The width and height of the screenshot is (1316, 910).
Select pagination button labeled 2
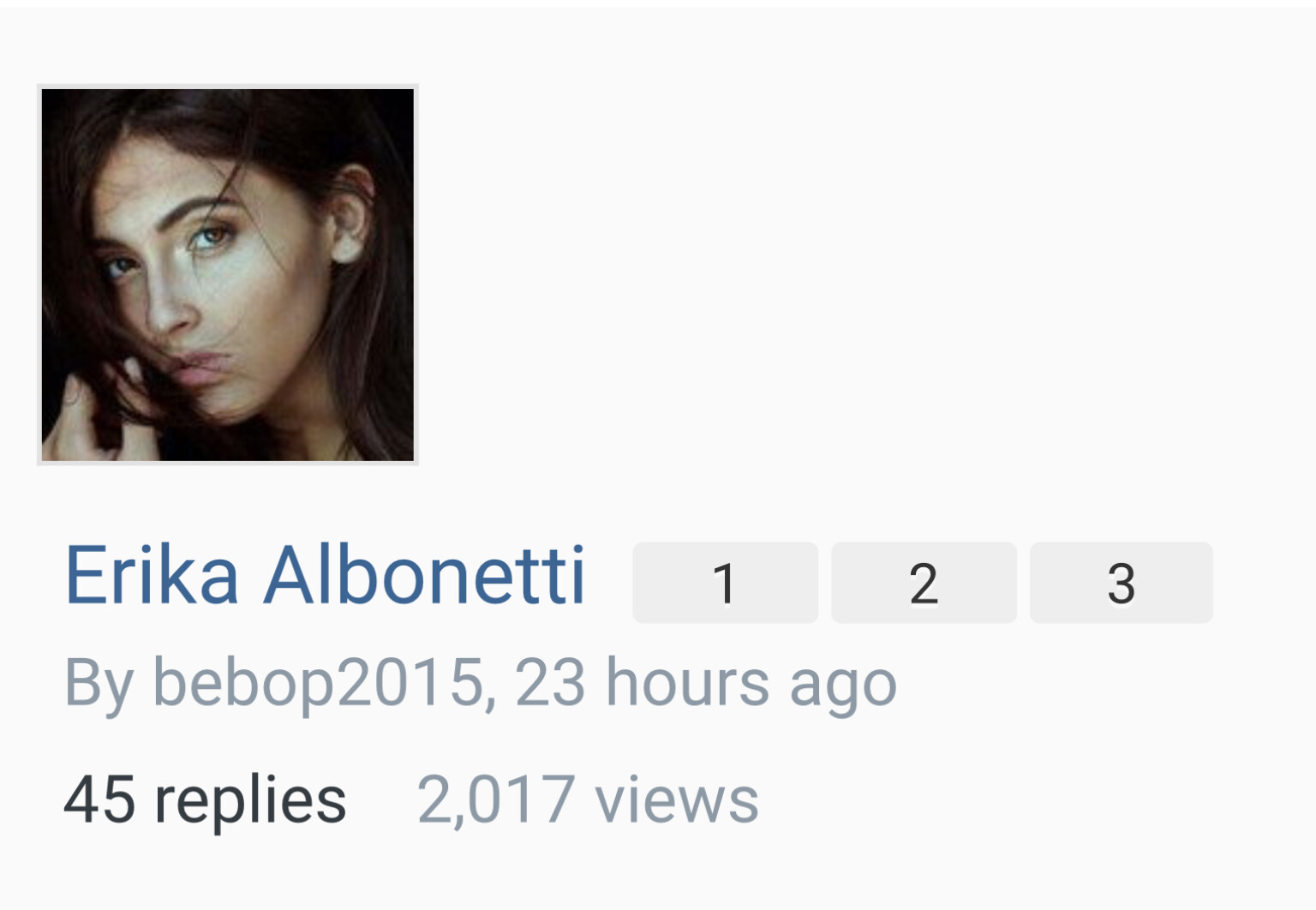tap(924, 583)
